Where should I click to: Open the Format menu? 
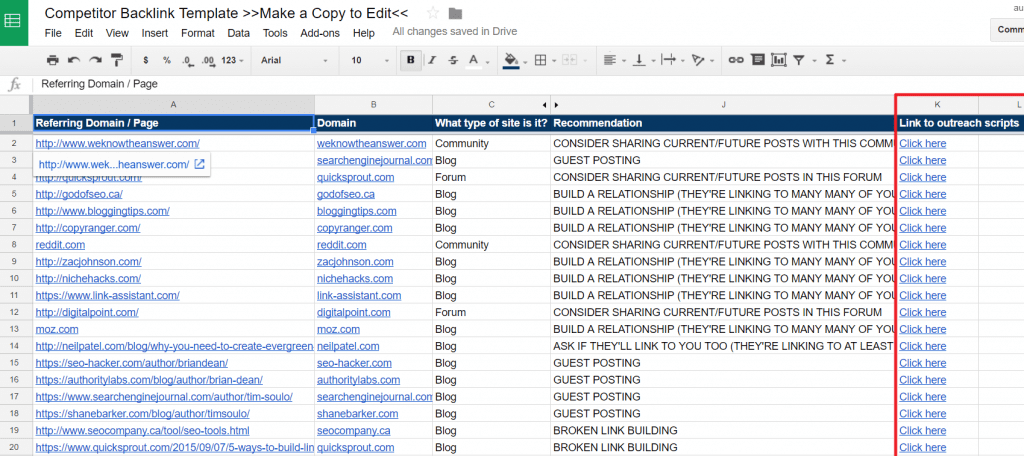point(198,33)
